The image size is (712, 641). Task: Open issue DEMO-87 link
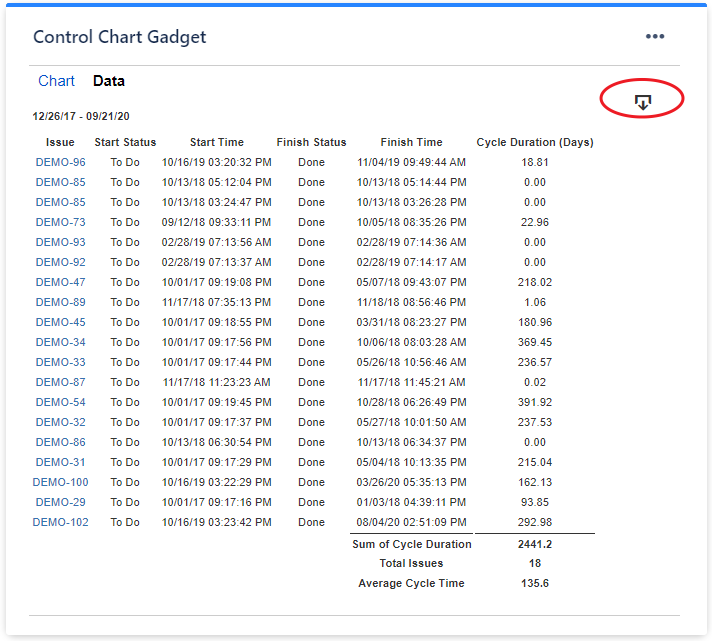tap(60, 382)
